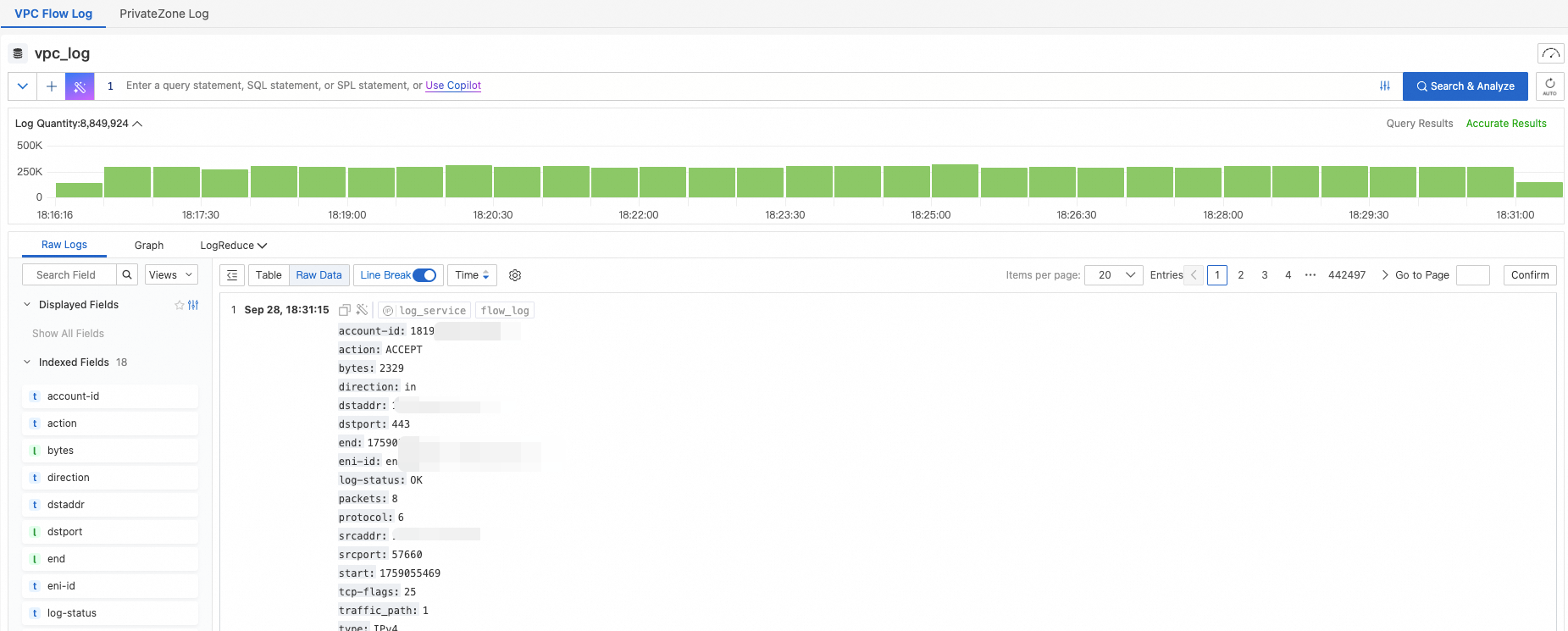Image resolution: width=1568 pixels, height=631 pixels.
Task: Select the Graph tab
Action: pyautogui.click(x=149, y=246)
